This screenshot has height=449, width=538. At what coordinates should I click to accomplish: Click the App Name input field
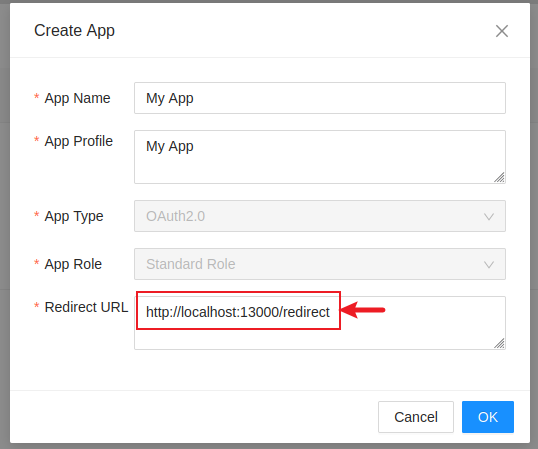pyautogui.click(x=320, y=98)
